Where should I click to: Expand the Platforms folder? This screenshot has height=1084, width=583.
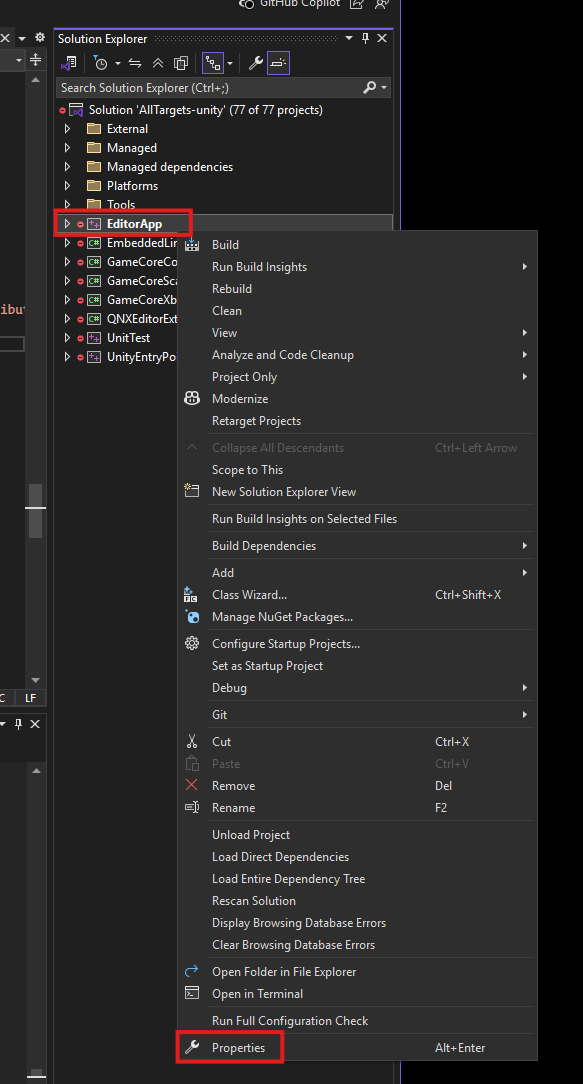(x=67, y=186)
